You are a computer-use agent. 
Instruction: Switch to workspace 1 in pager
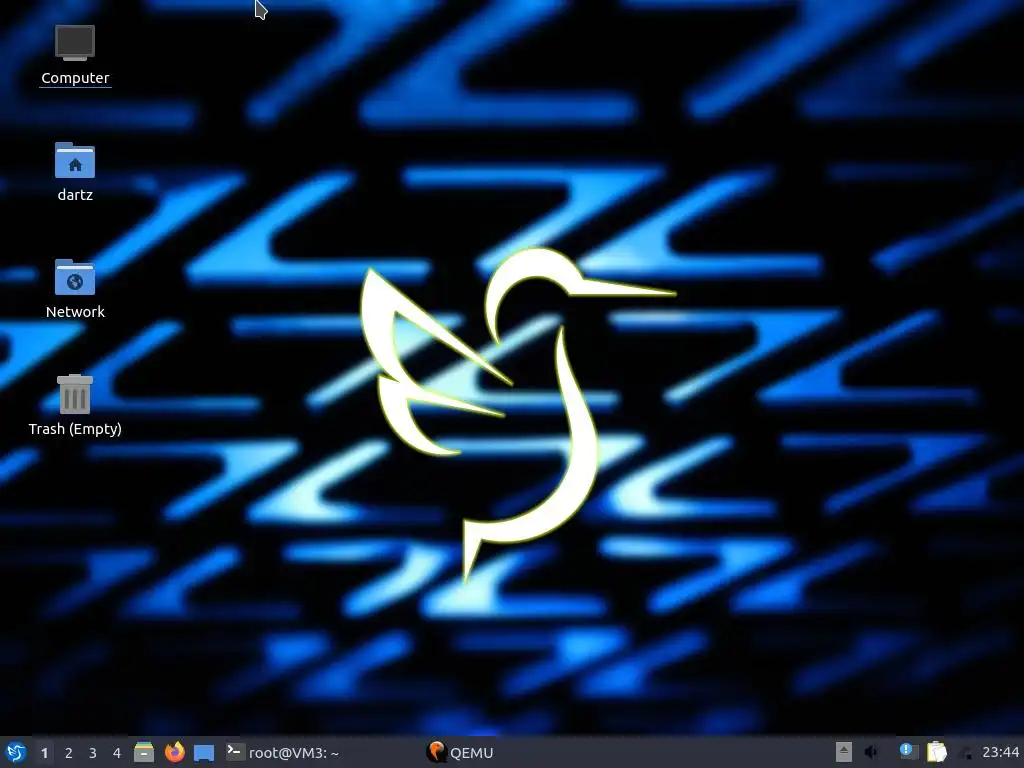point(44,753)
